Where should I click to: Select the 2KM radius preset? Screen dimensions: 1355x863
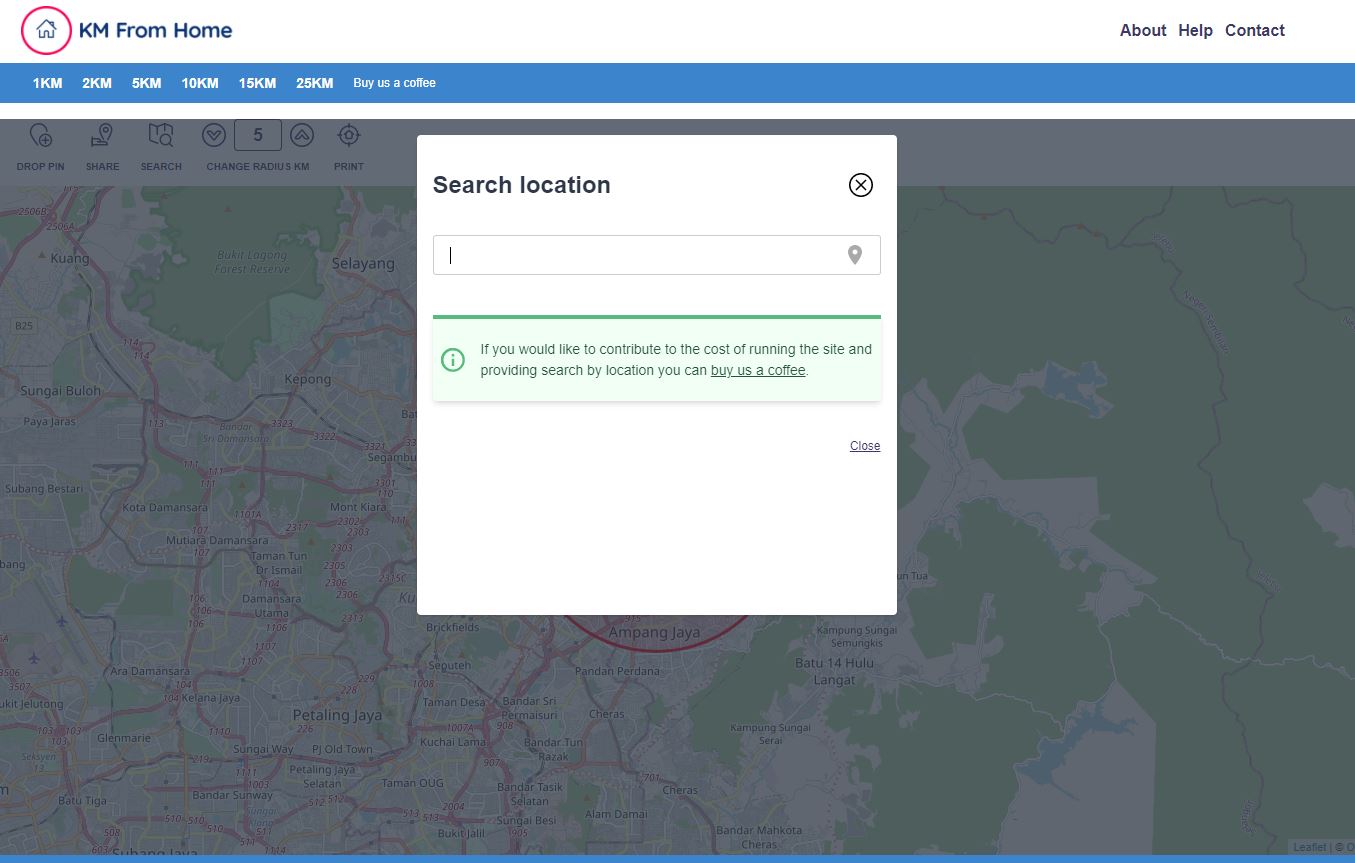tap(97, 83)
